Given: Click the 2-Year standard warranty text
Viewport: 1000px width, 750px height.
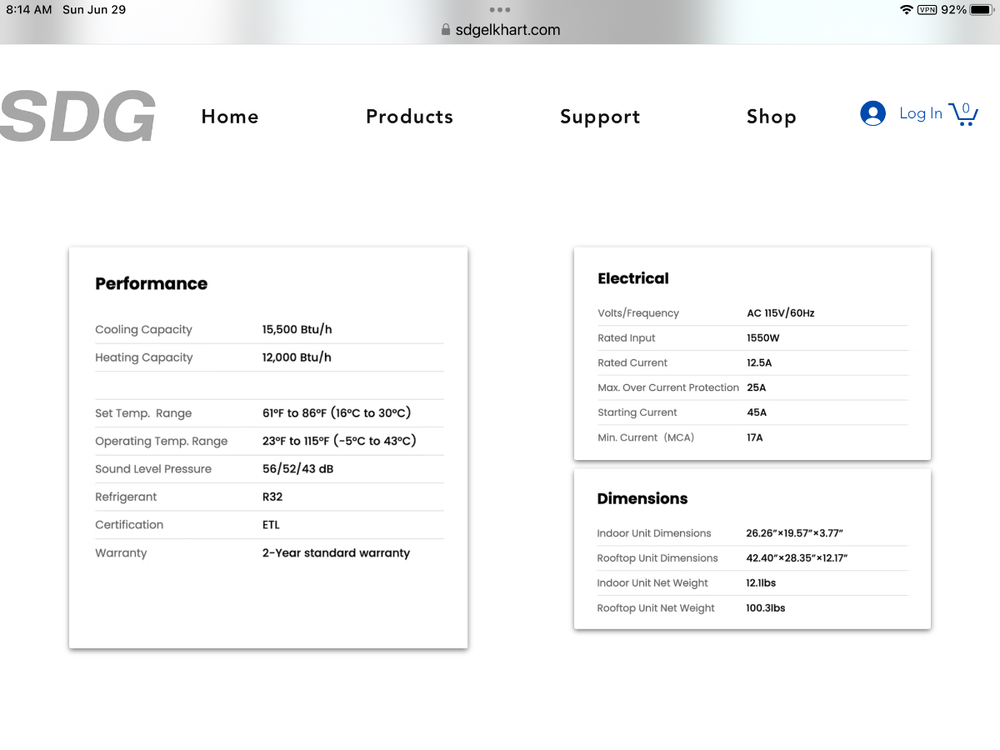Looking at the screenshot, I should coord(336,553).
